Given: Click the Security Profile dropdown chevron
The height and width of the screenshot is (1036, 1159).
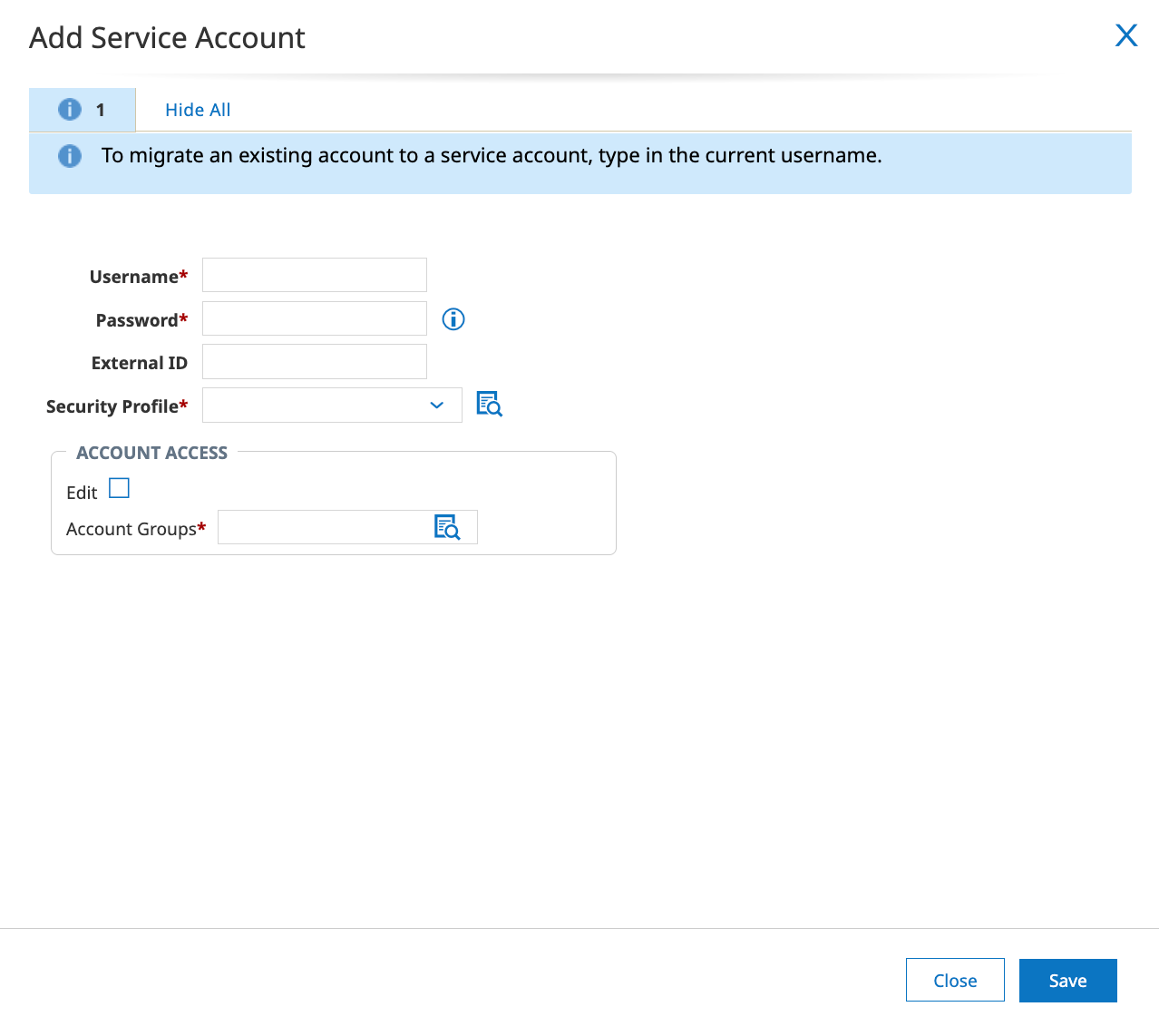Looking at the screenshot, I should click(437, 405).
